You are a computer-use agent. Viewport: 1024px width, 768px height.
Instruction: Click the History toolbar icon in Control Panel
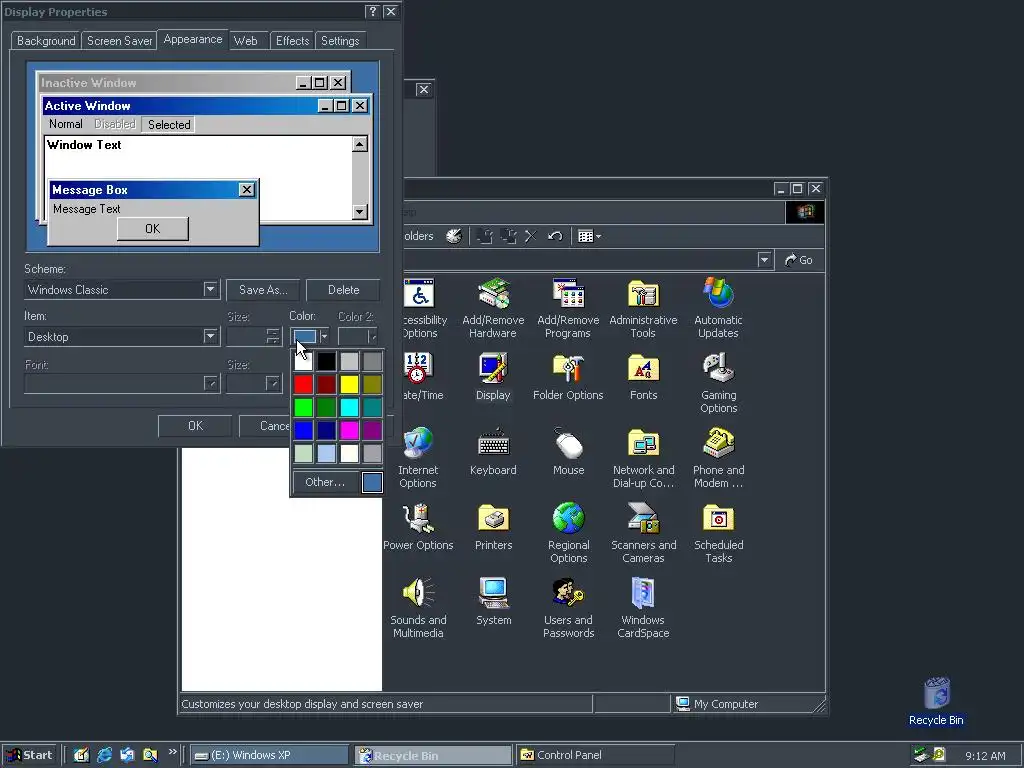(454, 236)
